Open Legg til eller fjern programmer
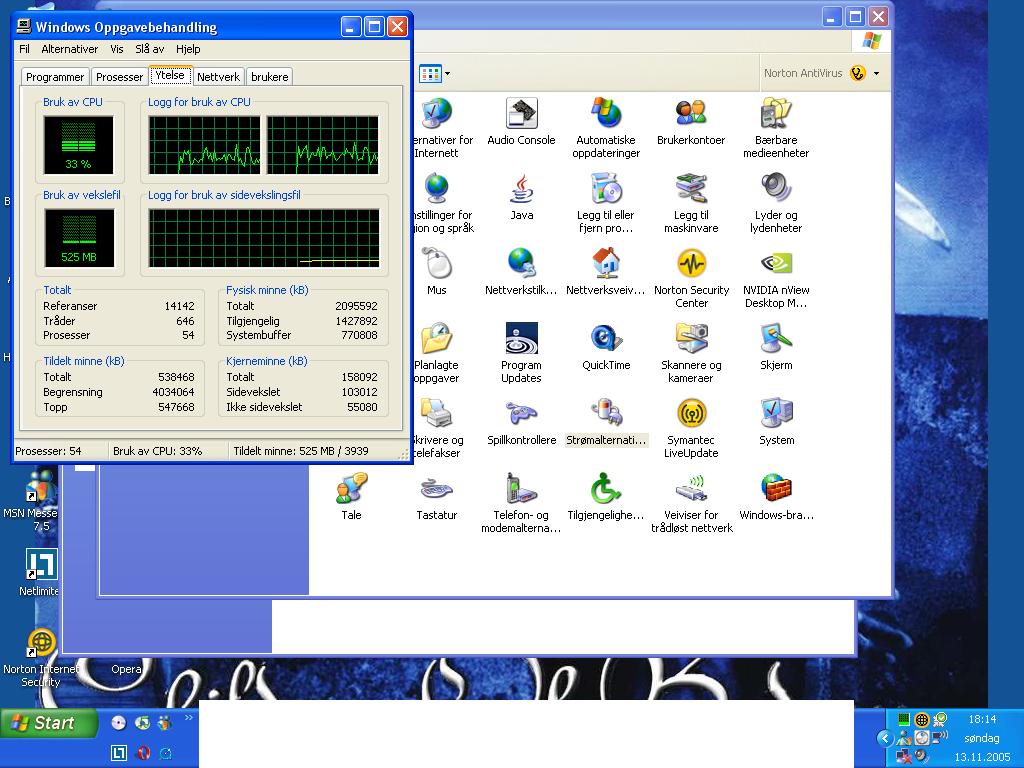The image size is (1024, 768). [606, 203]
